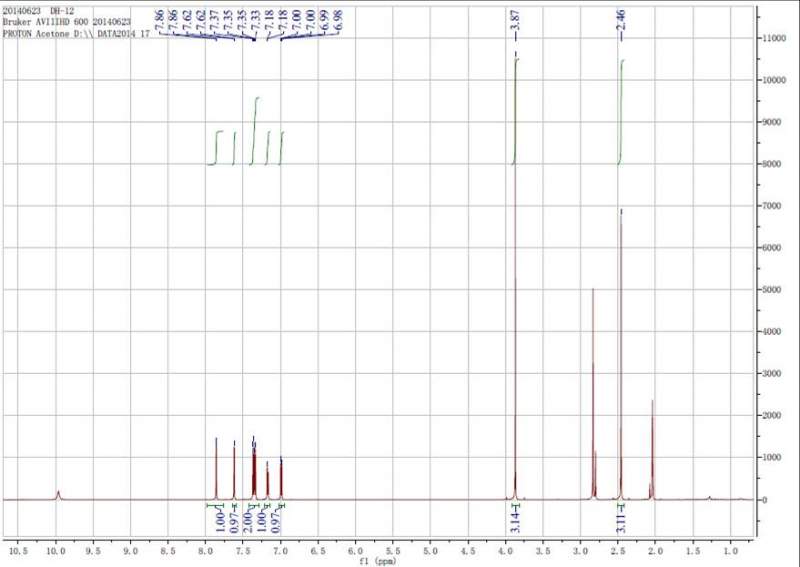Viewport: 800px width, 567px height.
Task: Click the 6000 intensity axis label
Action: tap(772, 248)
